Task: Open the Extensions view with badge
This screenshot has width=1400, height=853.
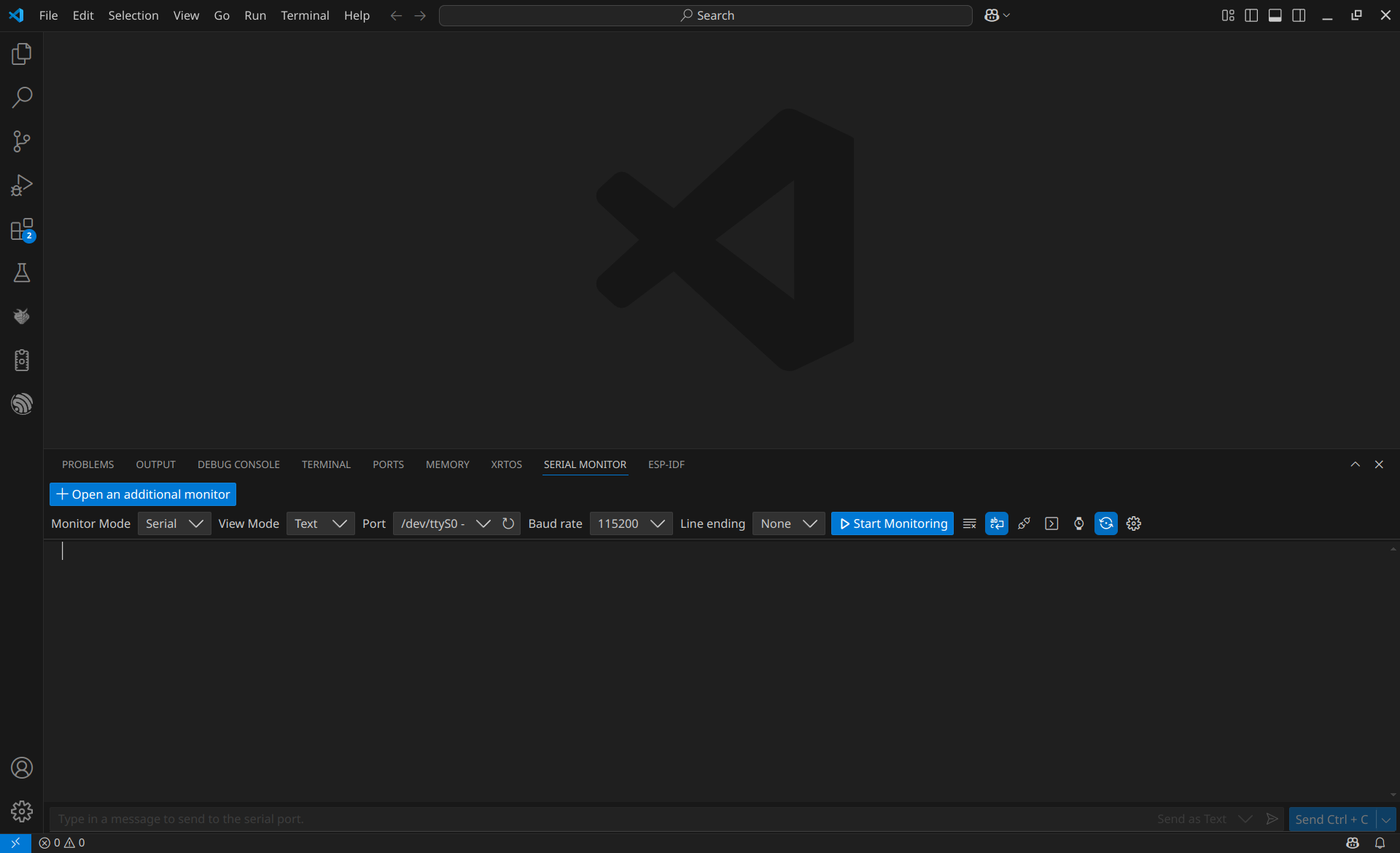Action: (22, 229)
